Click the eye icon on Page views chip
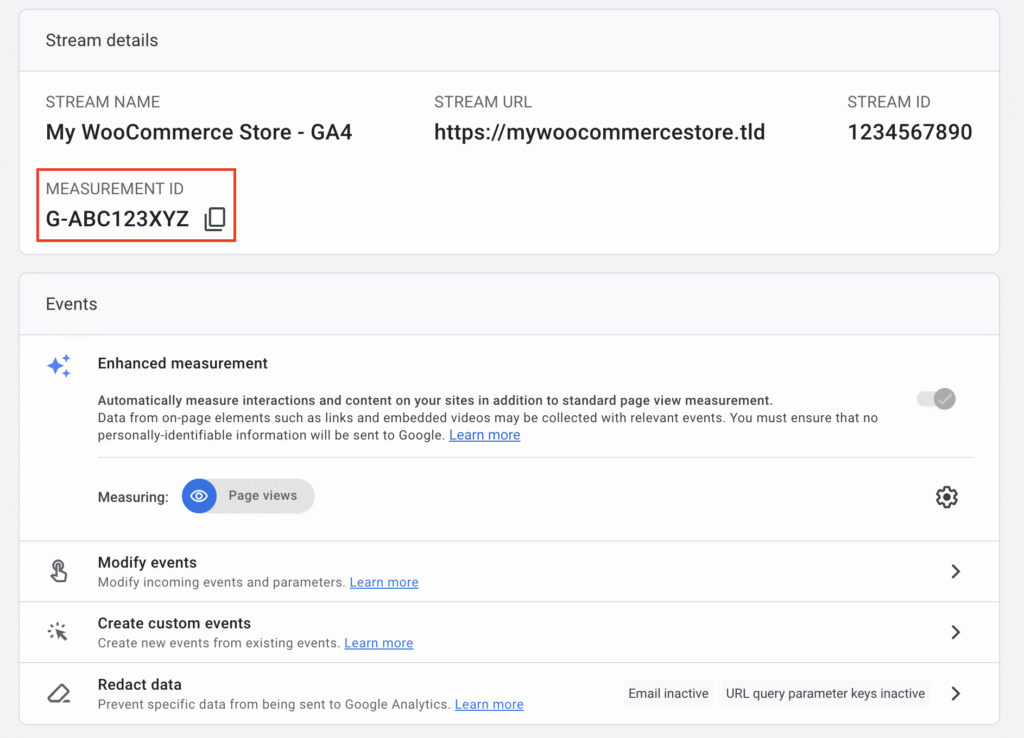The height and width of the screenshot is (738, 1024). pos(199,495)
